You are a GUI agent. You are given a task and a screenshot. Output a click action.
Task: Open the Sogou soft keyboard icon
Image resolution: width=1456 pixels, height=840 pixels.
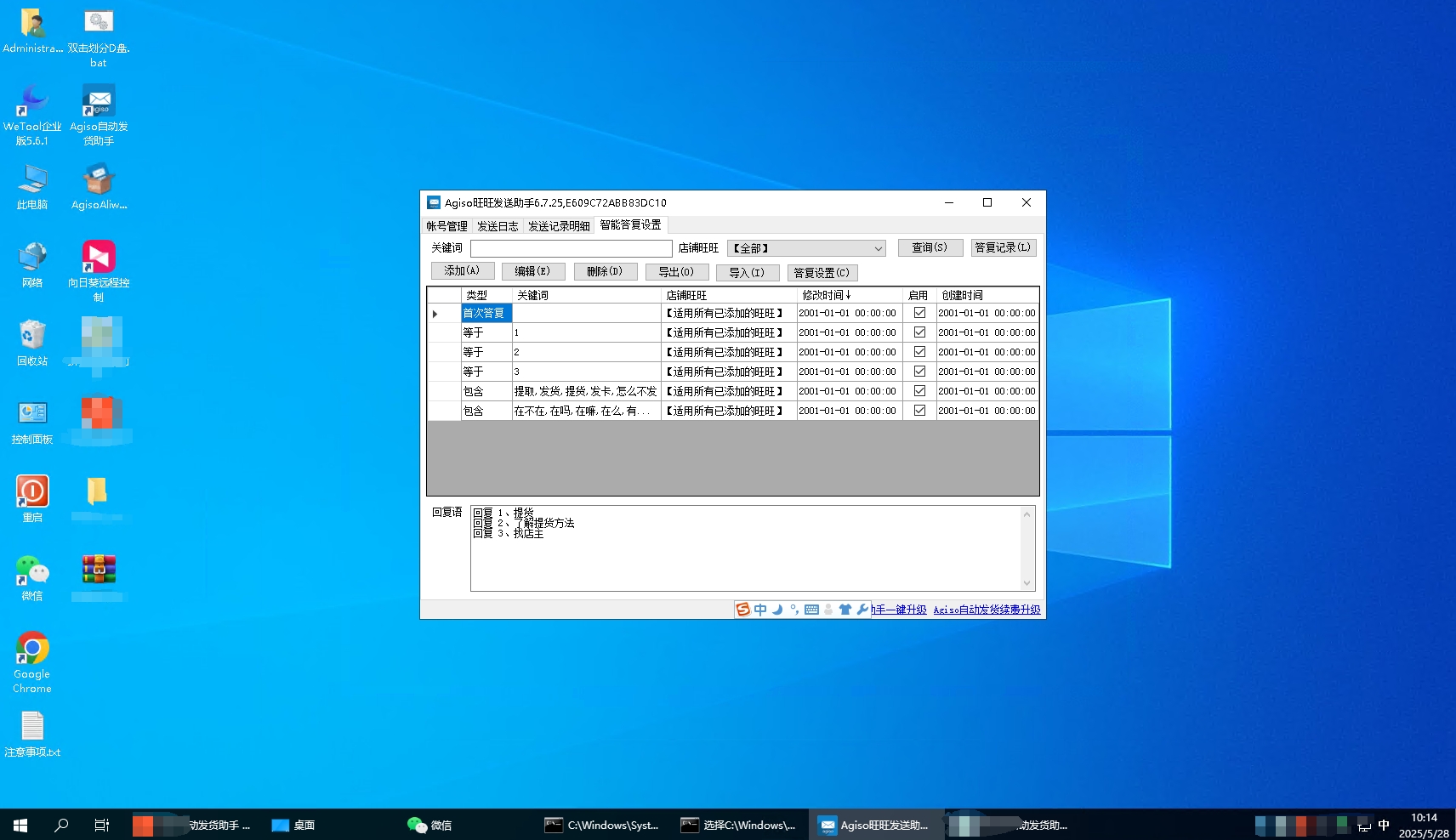pos(811,610)
